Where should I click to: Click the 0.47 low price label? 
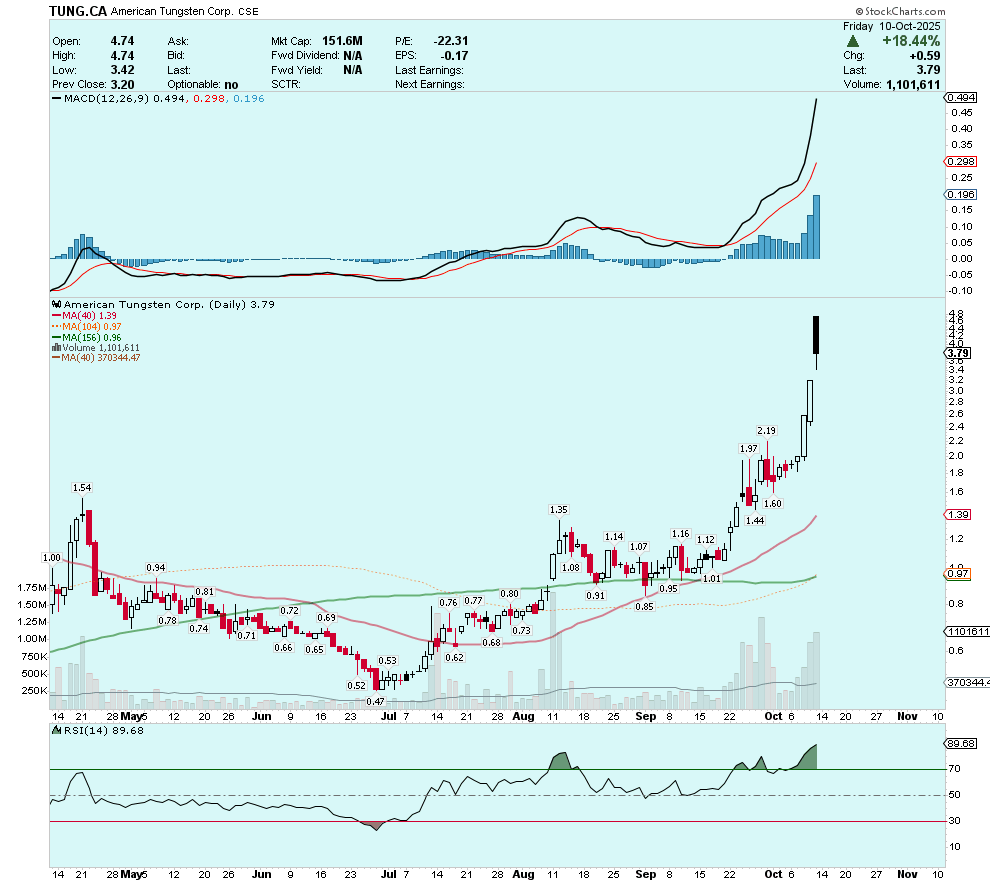pyautogui.click(x=375, y=701)
